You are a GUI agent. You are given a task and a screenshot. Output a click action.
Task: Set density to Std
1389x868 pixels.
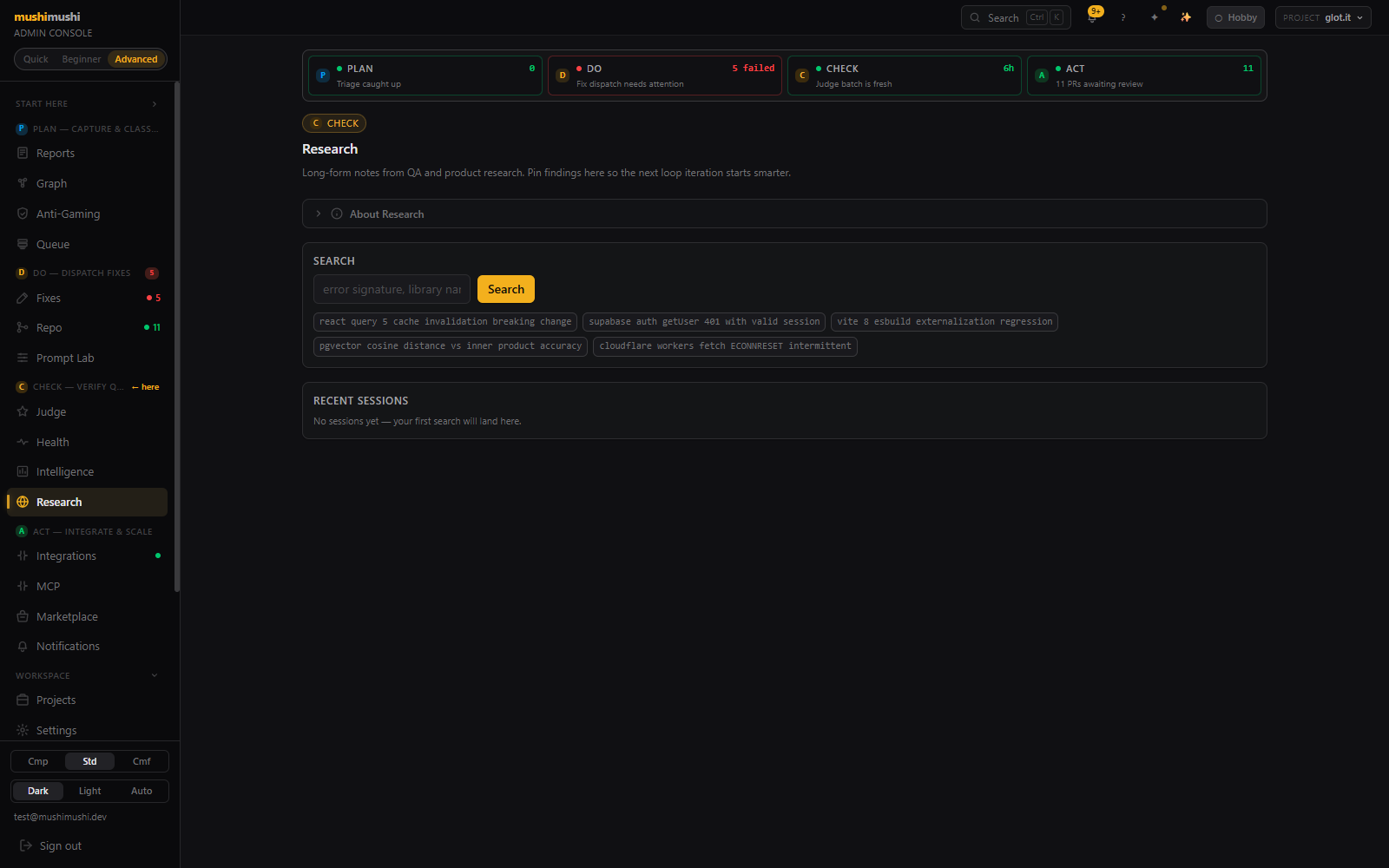point(89,761)
